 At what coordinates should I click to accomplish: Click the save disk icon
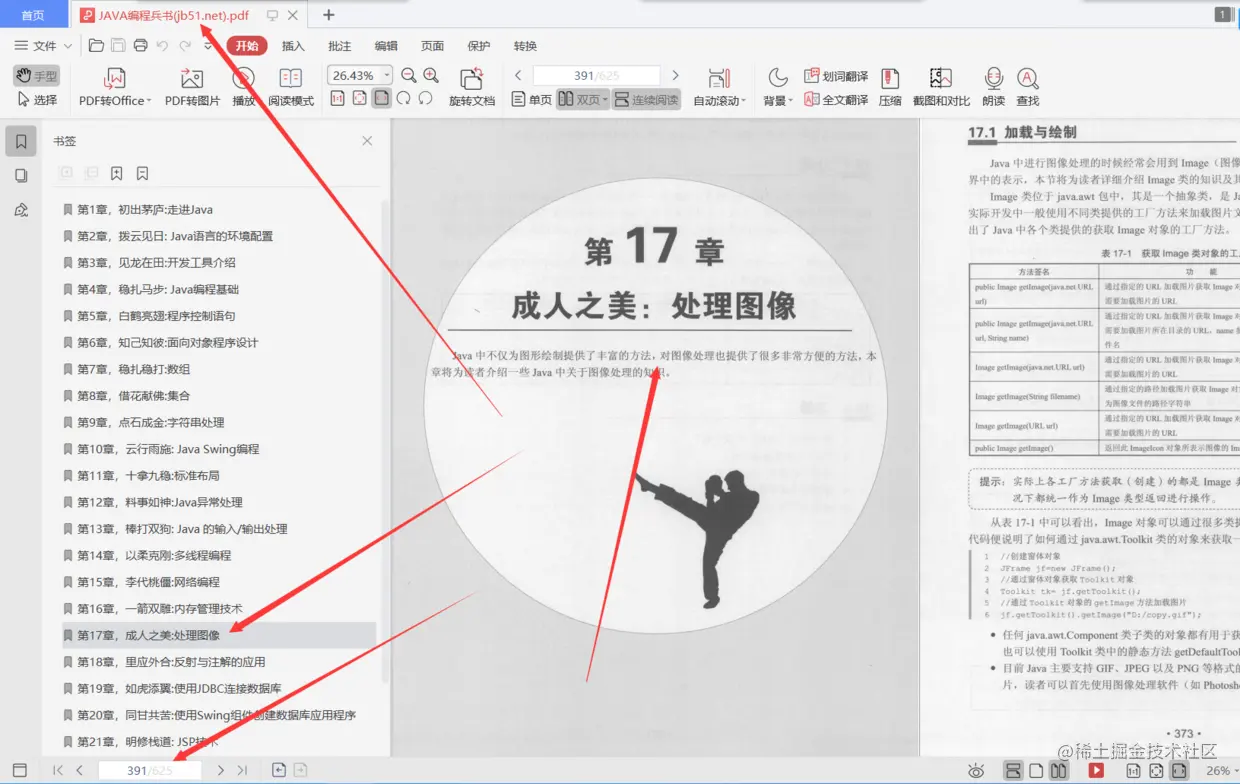[118, 45]
